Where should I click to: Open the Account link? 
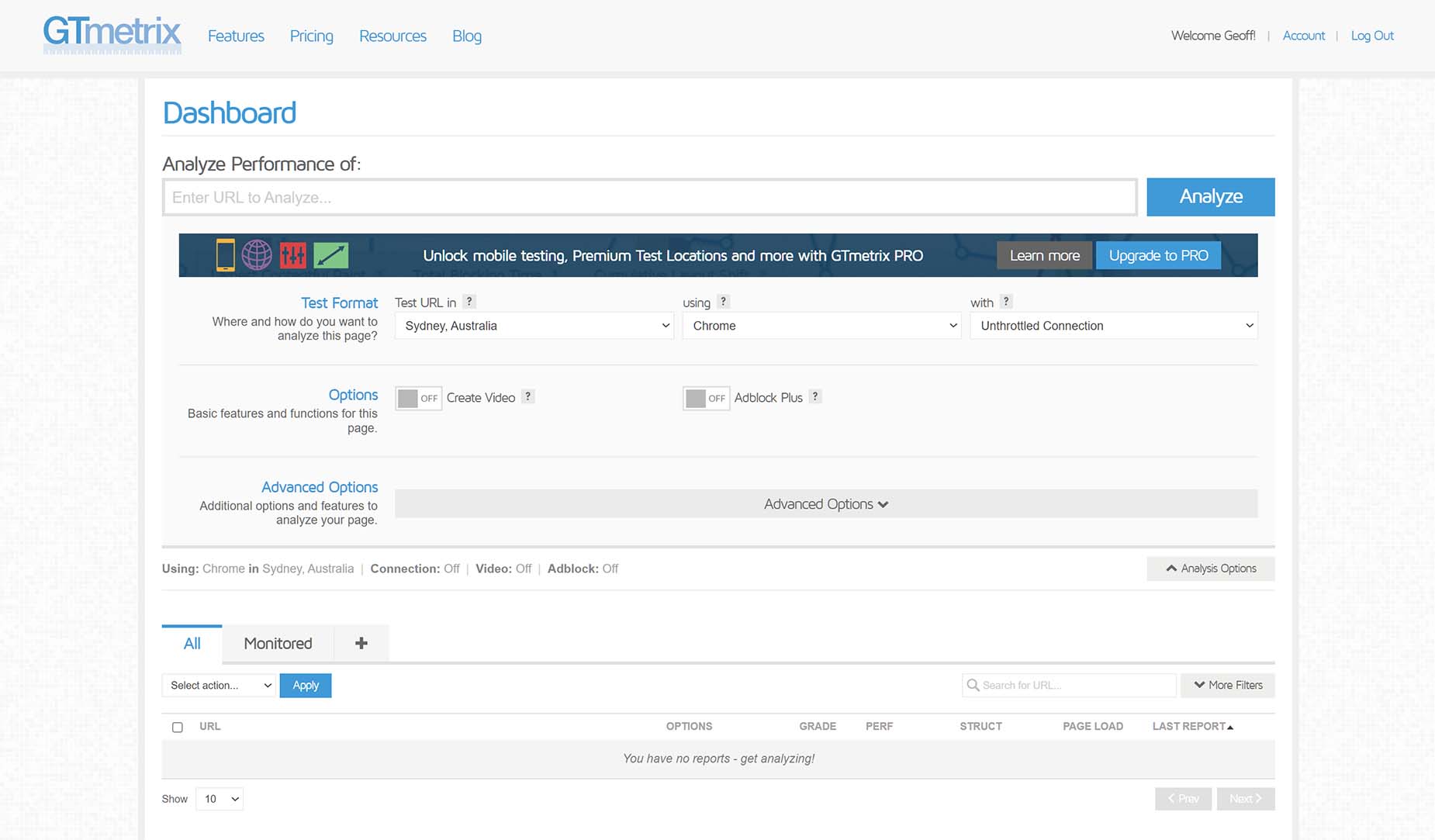point(1304,36)
